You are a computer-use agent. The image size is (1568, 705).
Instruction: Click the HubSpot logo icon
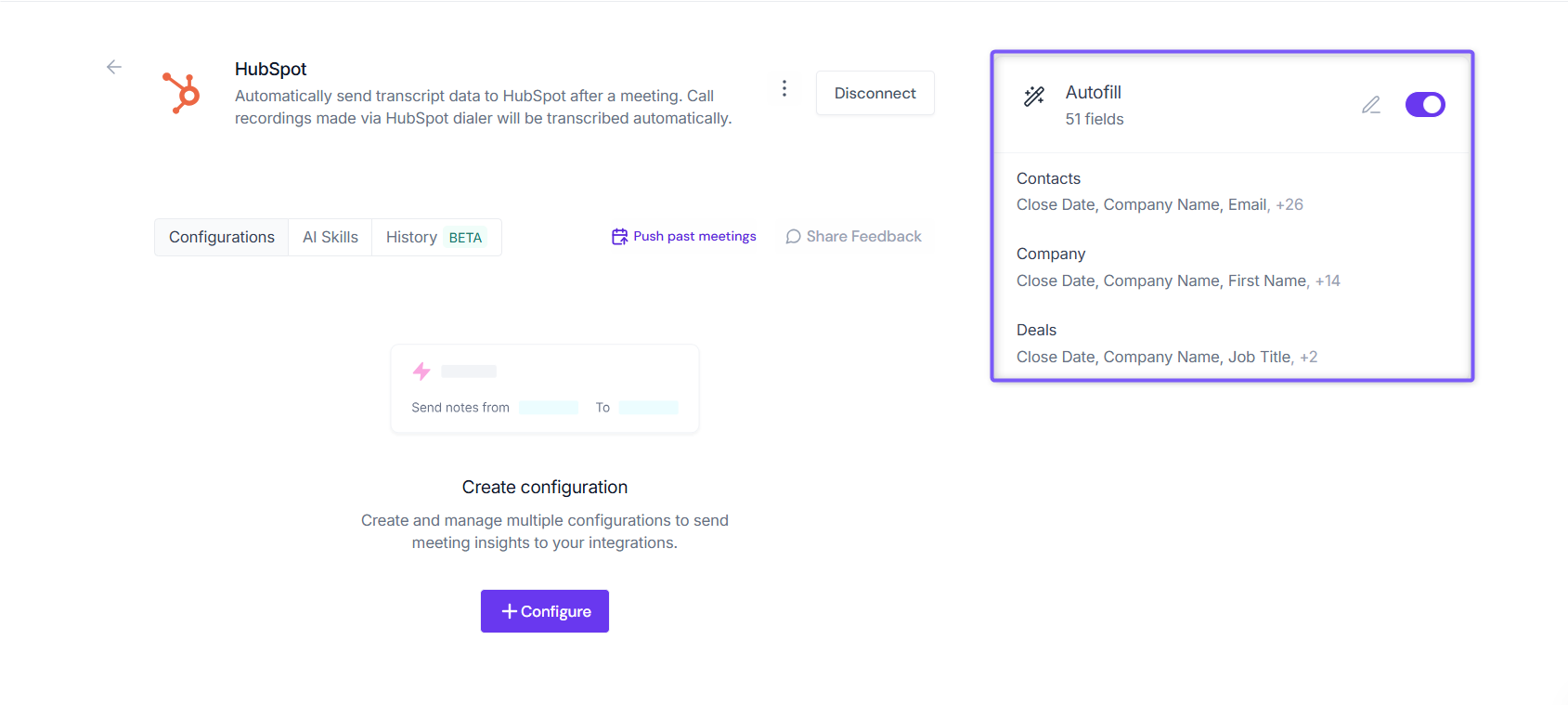tap(181, 93)
